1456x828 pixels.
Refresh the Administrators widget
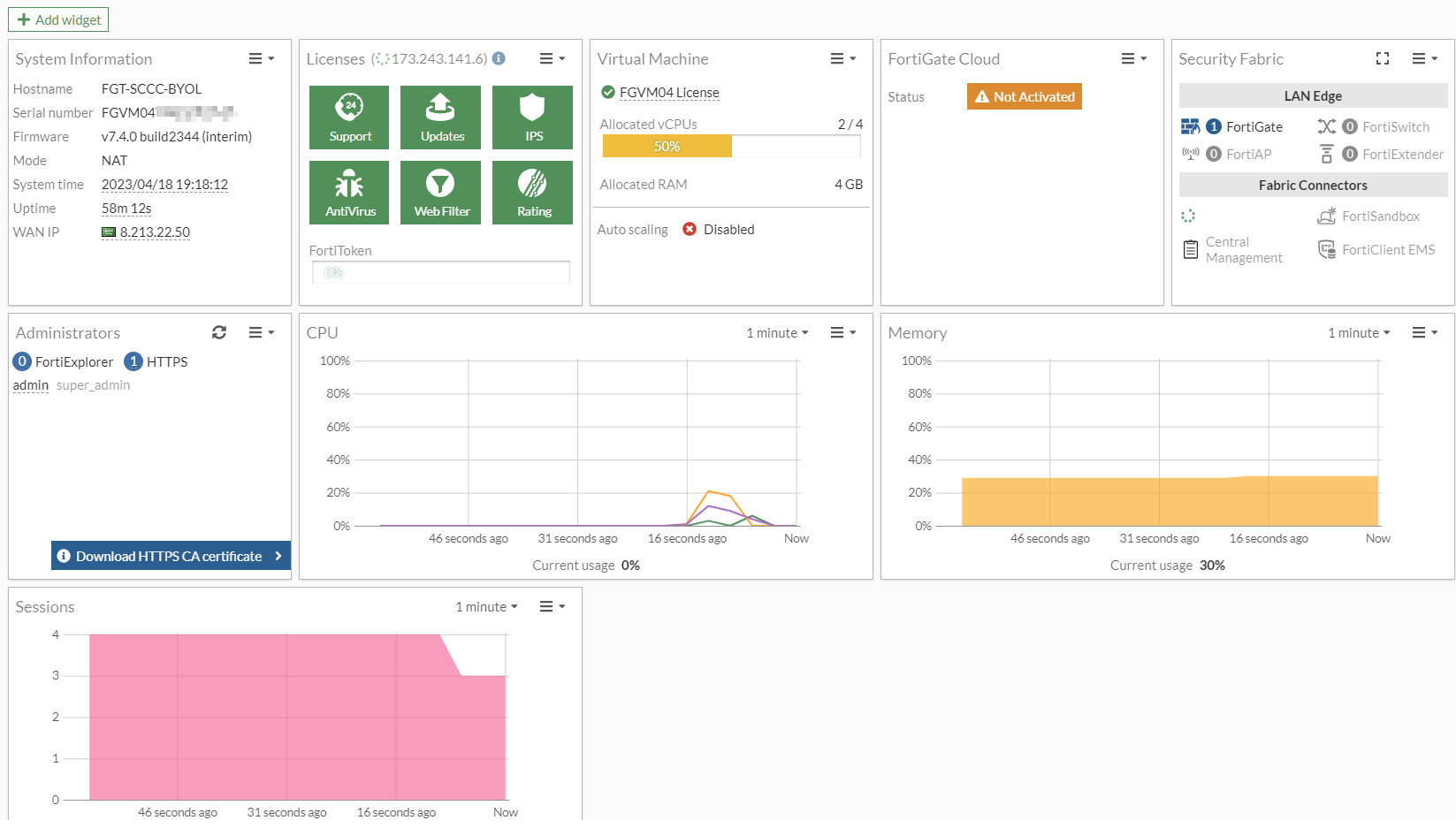click(x=219, y=332)
